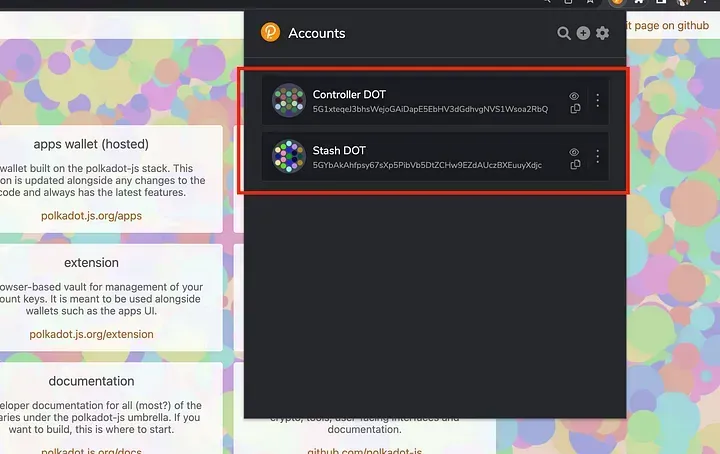The width and height of the screenshot is (720, 454).
Task: Open extension settings gear
Action: pyautogui.click(x=602, y=33)
